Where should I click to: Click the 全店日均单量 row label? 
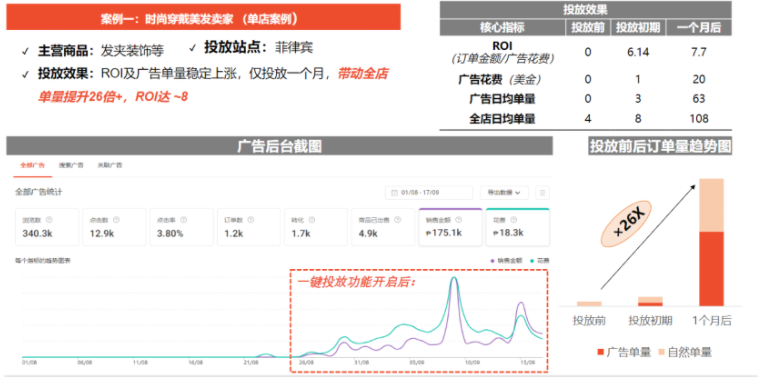pos(502,118)
